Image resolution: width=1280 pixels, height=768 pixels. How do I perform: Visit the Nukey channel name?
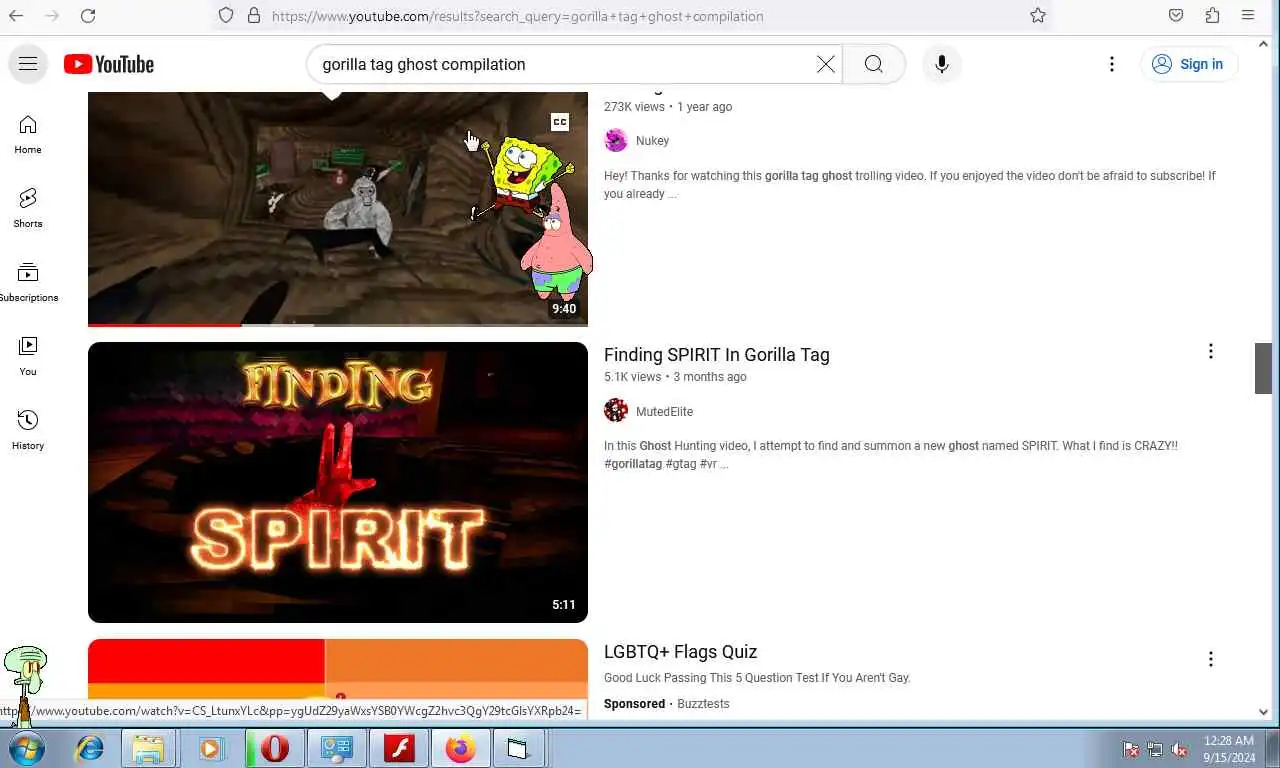(652, 141)
